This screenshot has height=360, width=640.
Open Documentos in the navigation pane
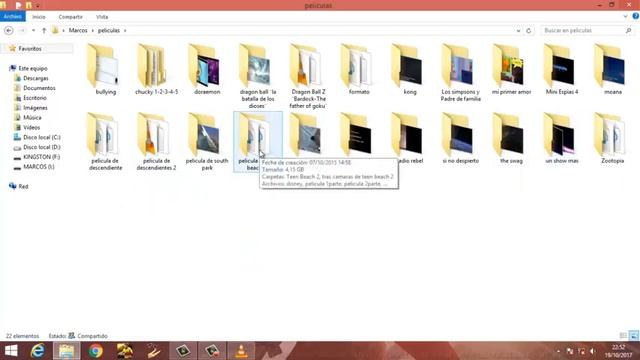(x=39, y=88)
